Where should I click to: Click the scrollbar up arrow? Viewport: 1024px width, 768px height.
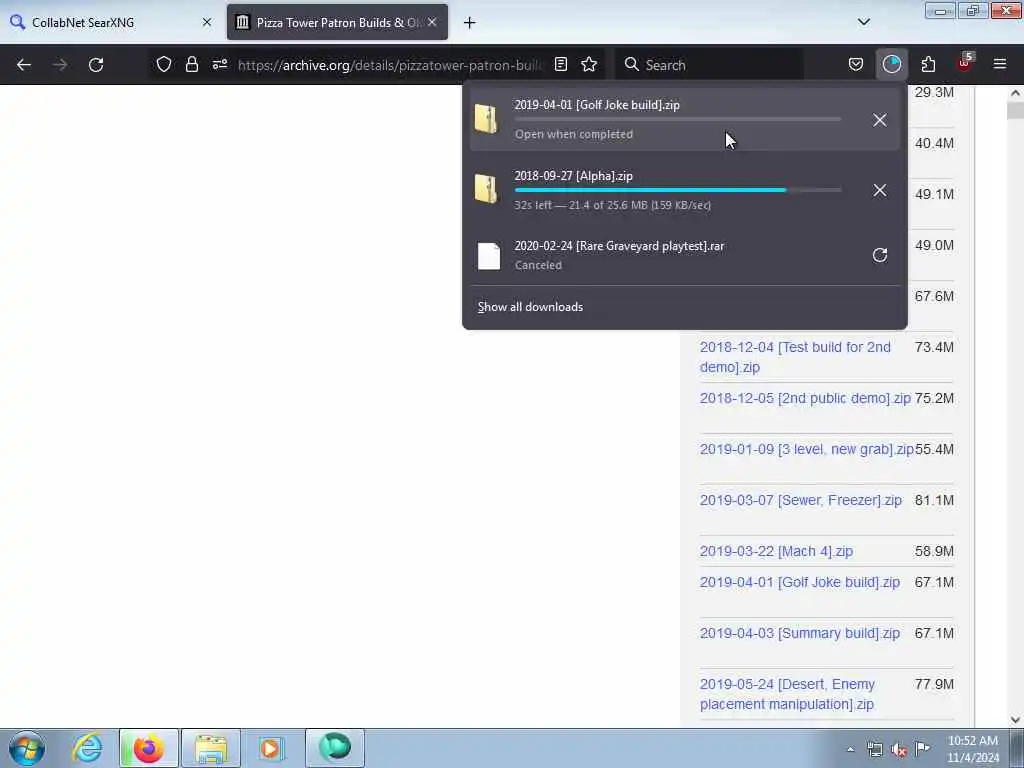tap(1015, 93)
